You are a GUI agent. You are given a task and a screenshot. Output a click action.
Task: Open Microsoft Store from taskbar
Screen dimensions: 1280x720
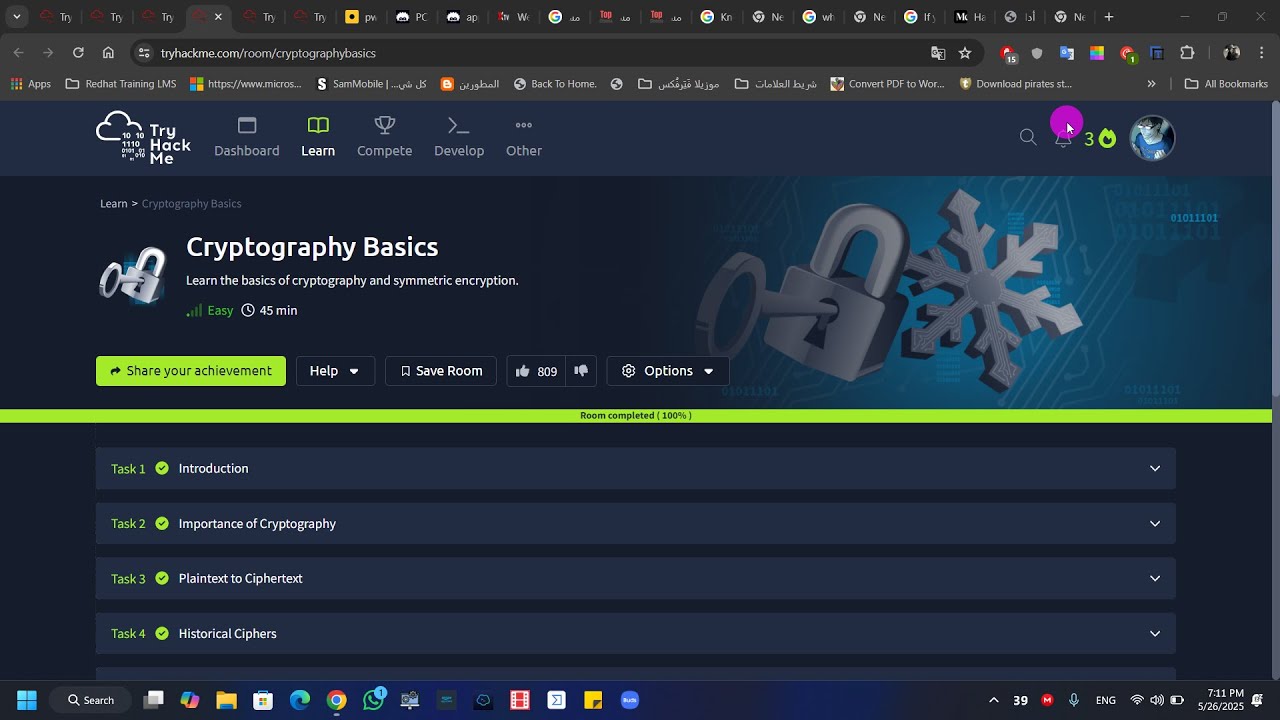[263, 700]
